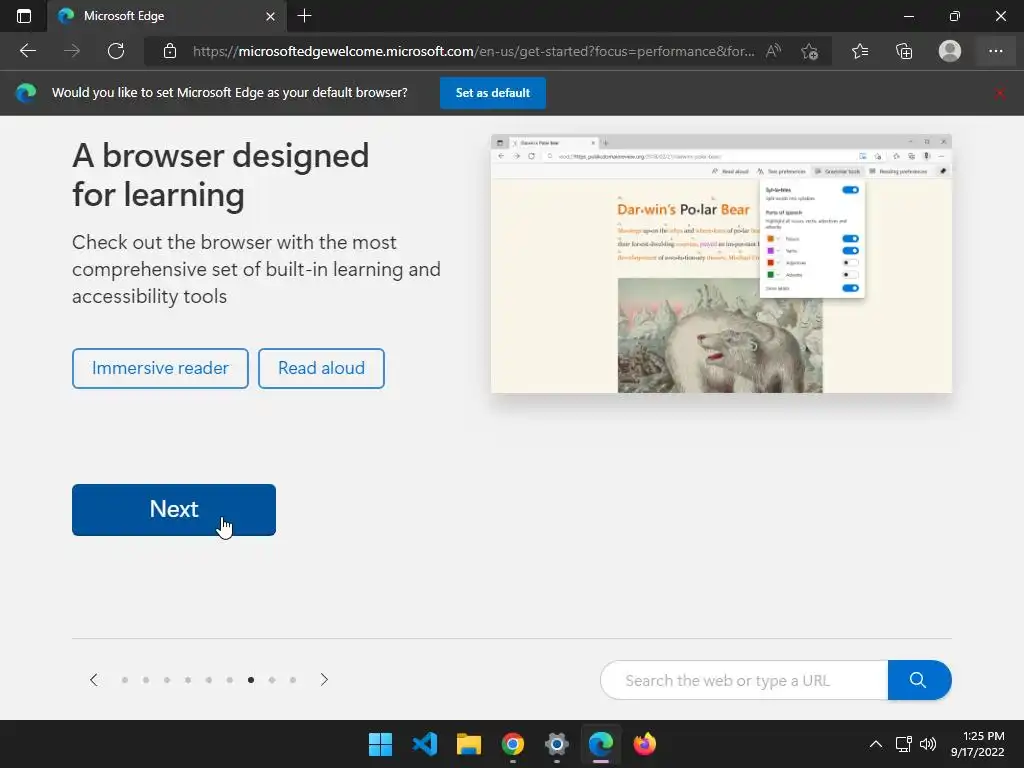Screen dimensions: 1024x768
Task: Dismiss the default browser prompt
Action: tap(1000, 93)
